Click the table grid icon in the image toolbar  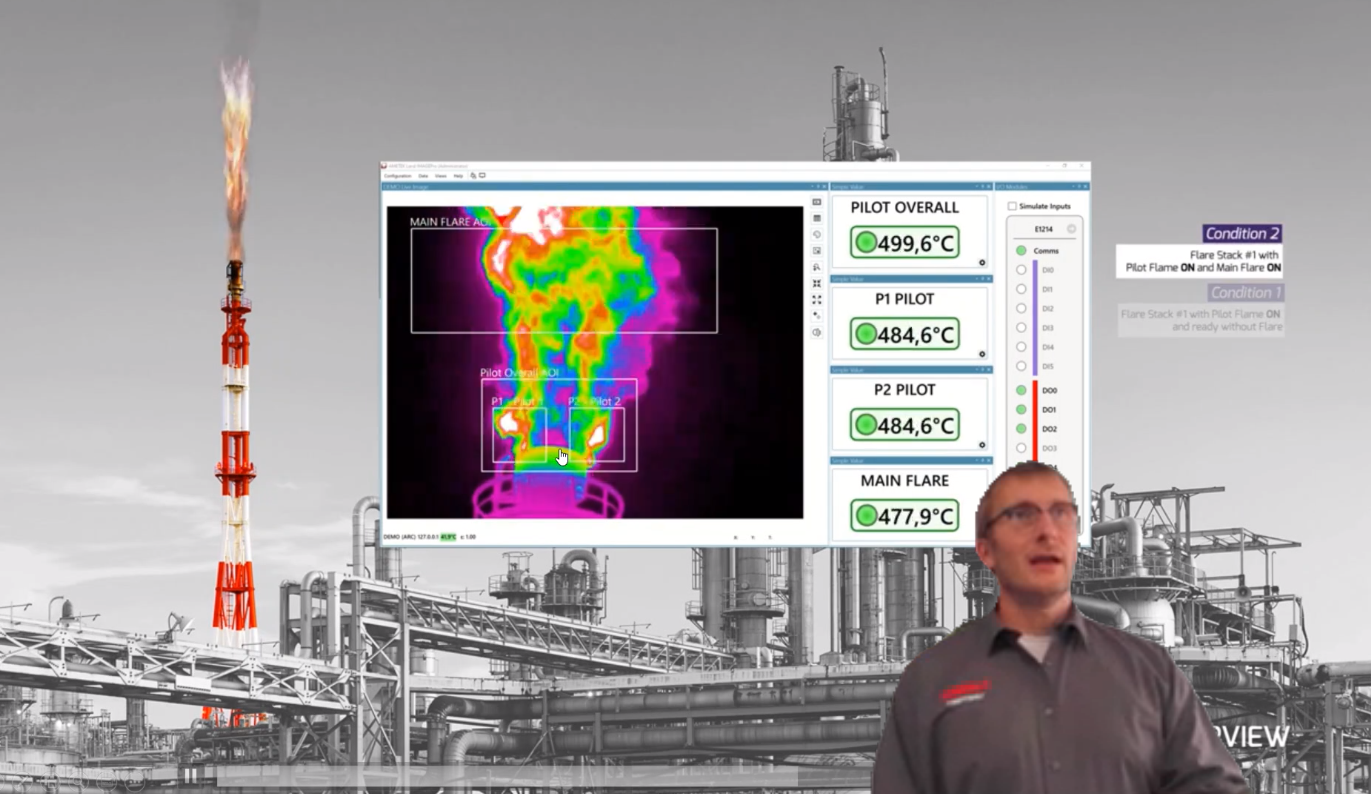point(817,218)
